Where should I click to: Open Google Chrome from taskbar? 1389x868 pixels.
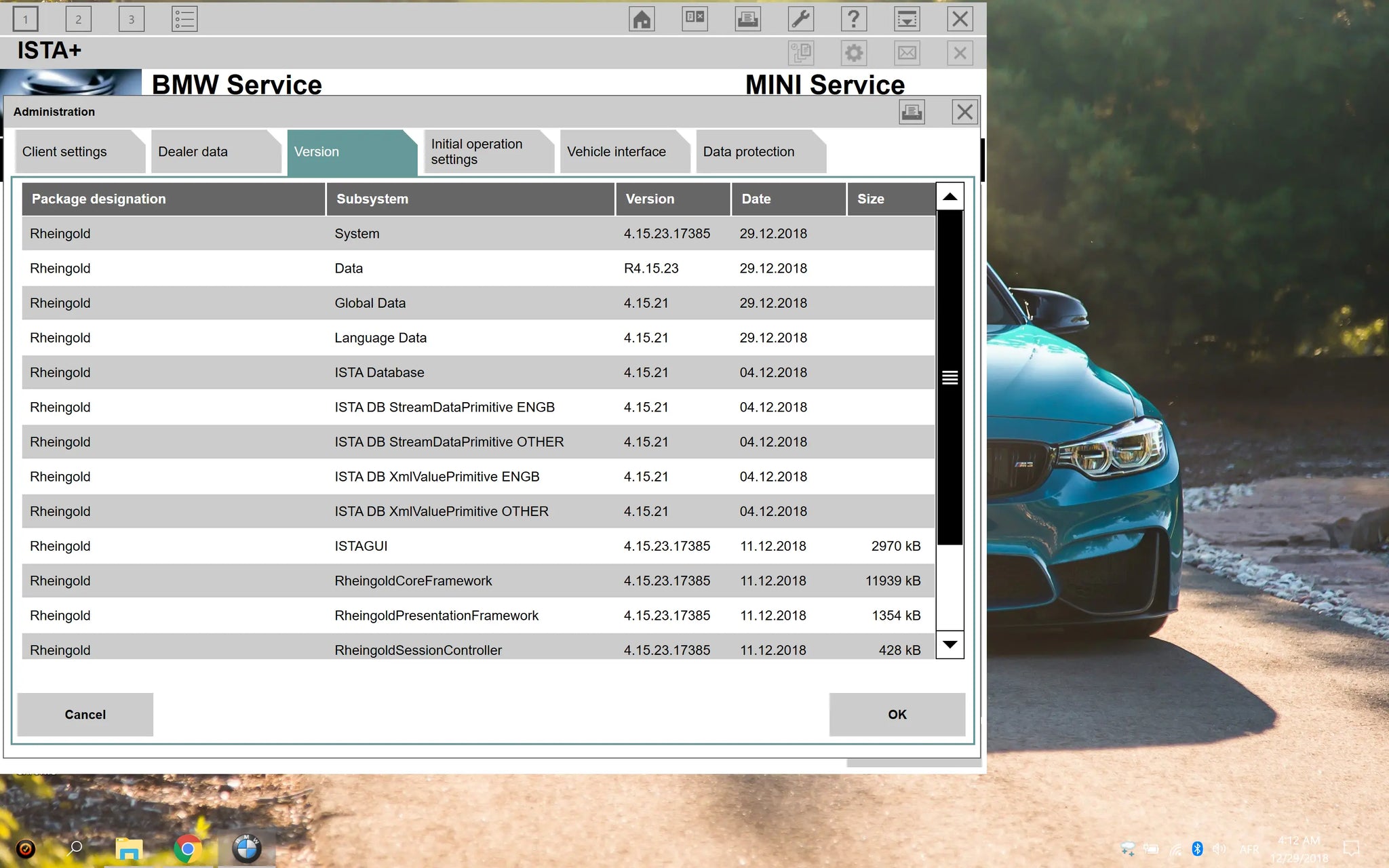tap(188, 848)
